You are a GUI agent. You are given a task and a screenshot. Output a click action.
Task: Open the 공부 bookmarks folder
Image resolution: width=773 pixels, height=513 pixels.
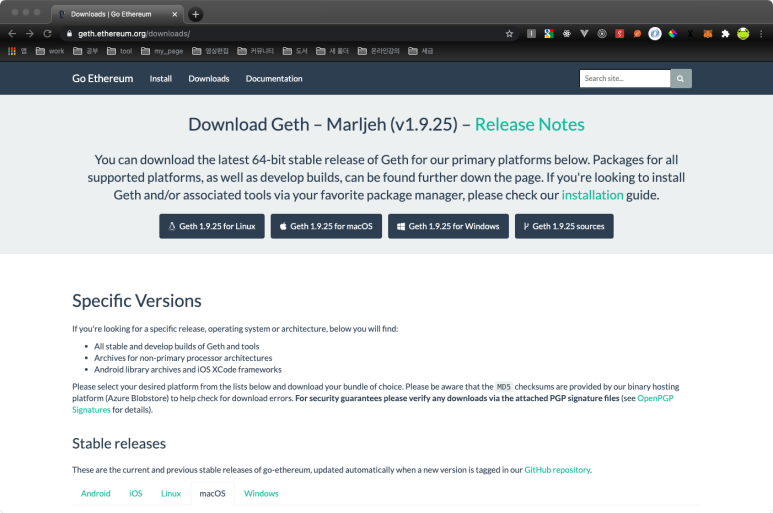[x=85, y=51]
